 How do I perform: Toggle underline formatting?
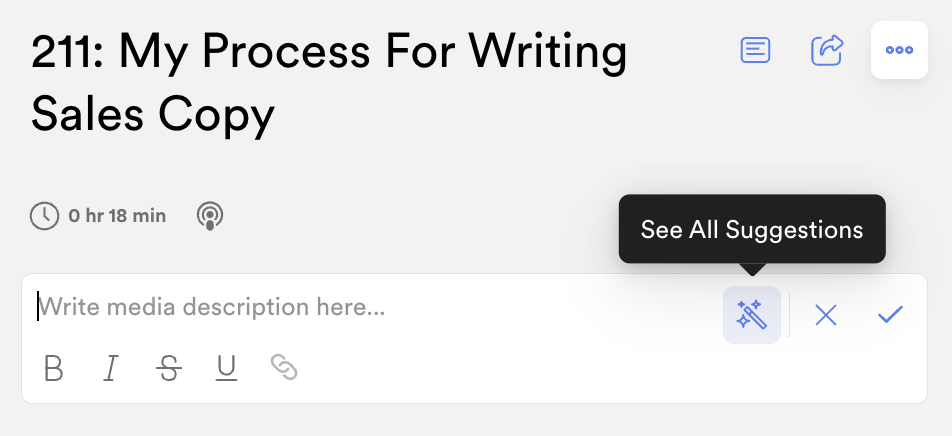(x=226, y=368)
